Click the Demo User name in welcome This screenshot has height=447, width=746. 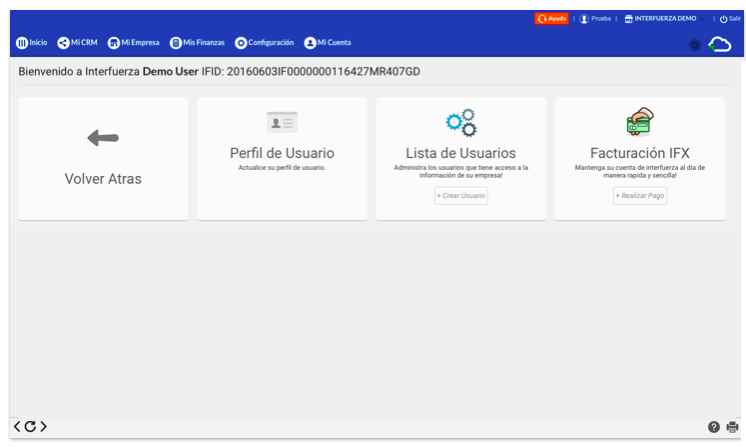170,72
